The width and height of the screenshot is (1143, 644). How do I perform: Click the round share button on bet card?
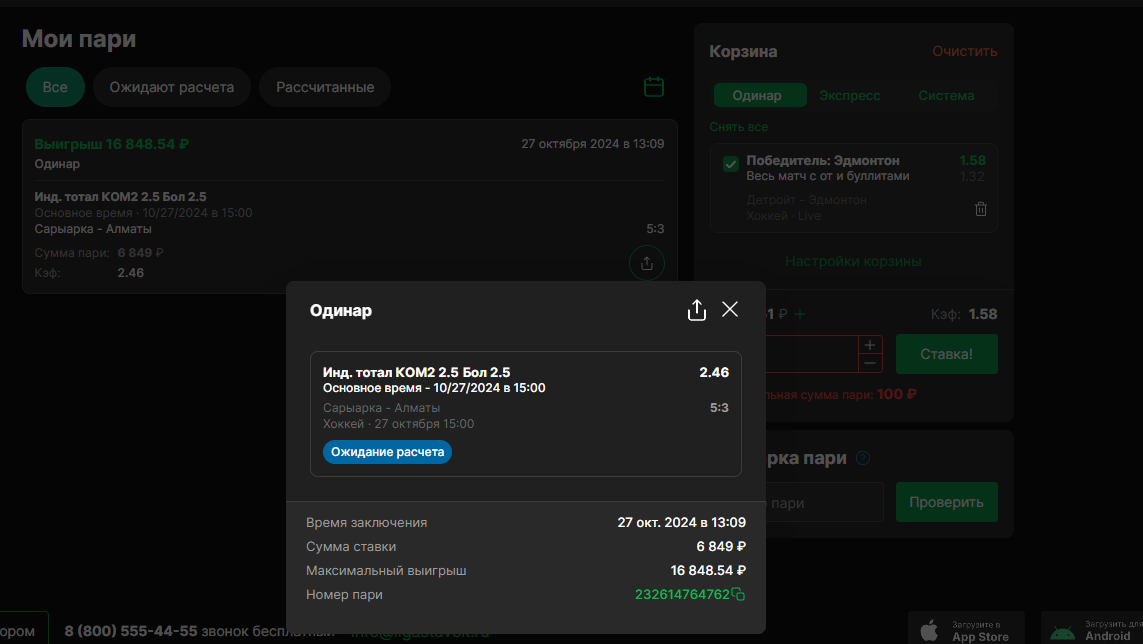[x=646, y=263]
